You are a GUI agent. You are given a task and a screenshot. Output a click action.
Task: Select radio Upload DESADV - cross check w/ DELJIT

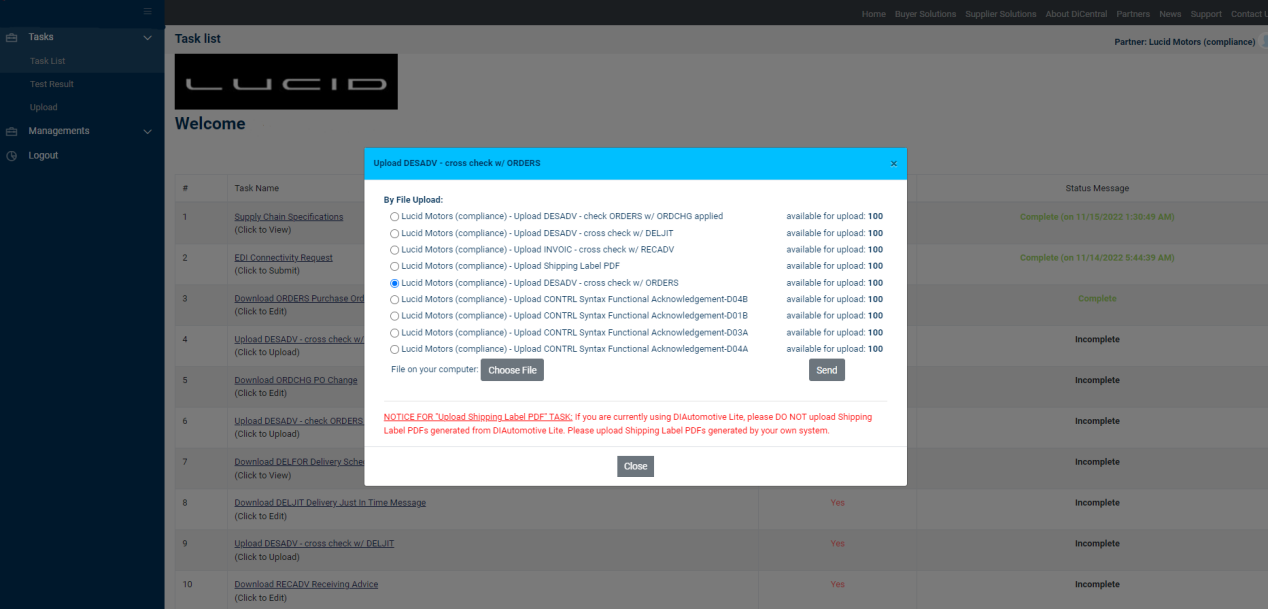pyautogui.click(x=395, y=233)
